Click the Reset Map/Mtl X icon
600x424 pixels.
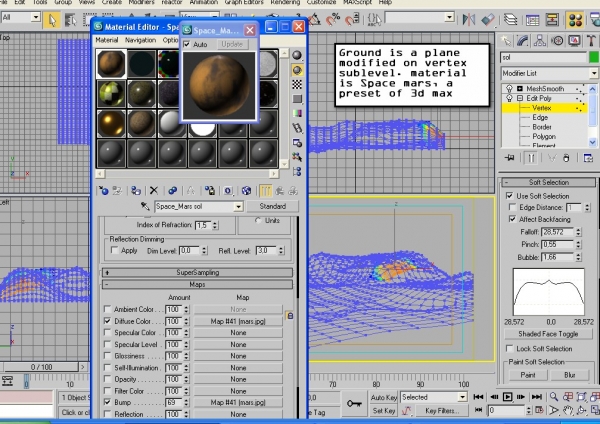coord(154,191)
